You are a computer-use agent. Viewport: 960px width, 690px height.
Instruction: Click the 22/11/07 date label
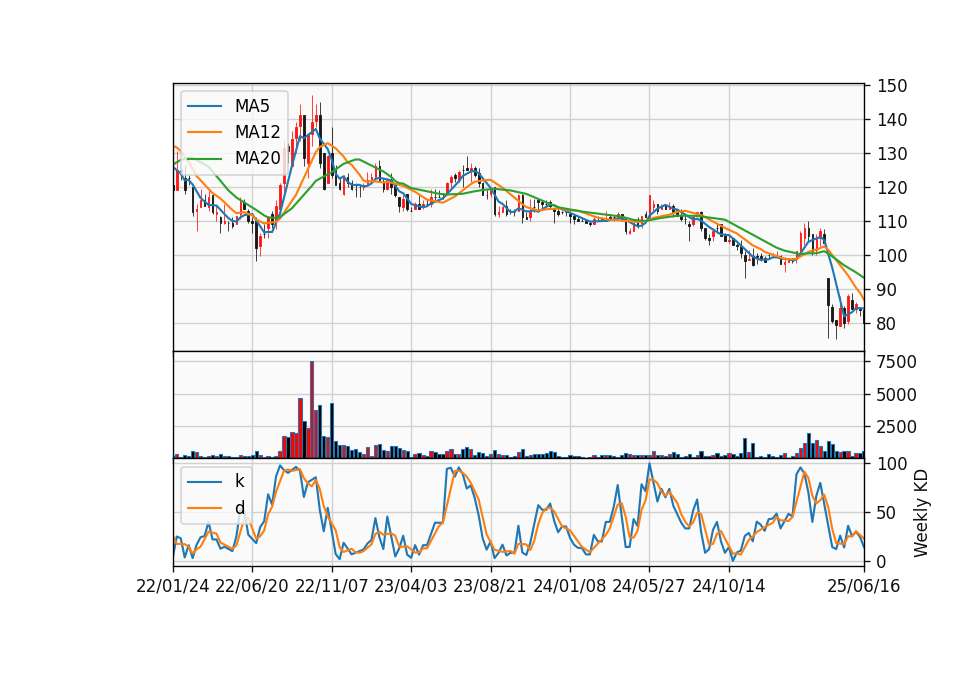332,586
